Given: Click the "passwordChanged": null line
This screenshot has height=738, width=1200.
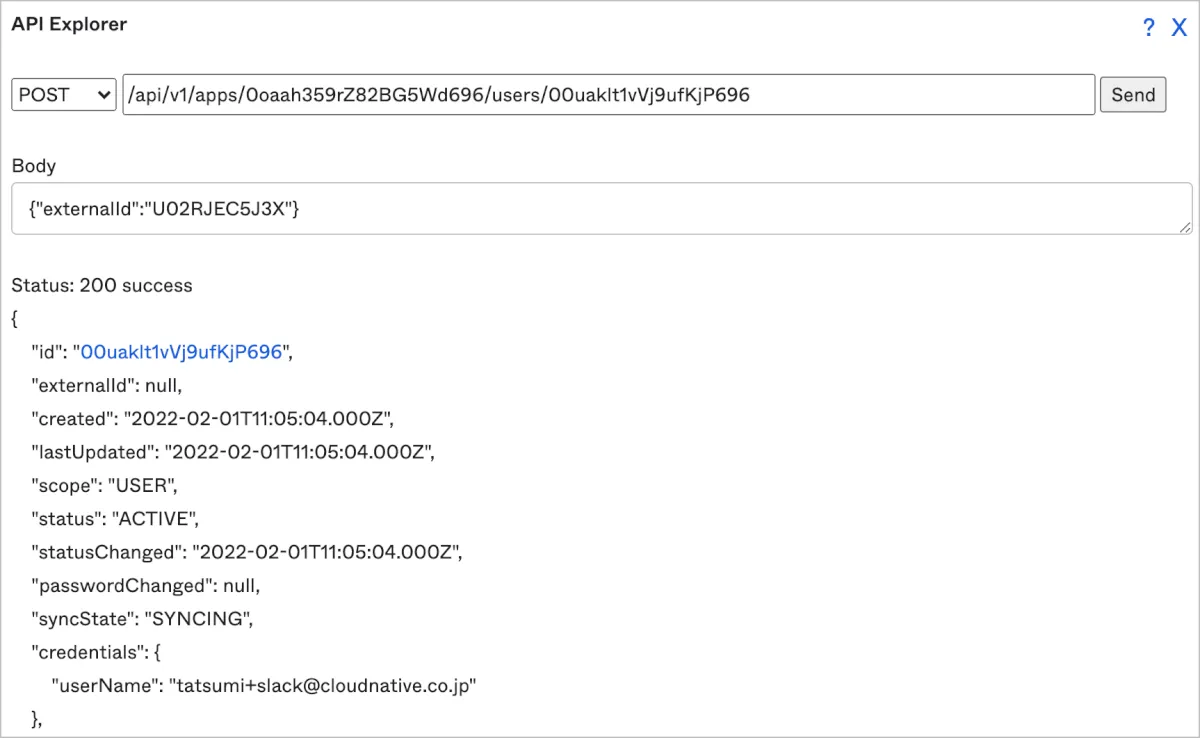Looking at the screenshot, I should tap(146, 585).
